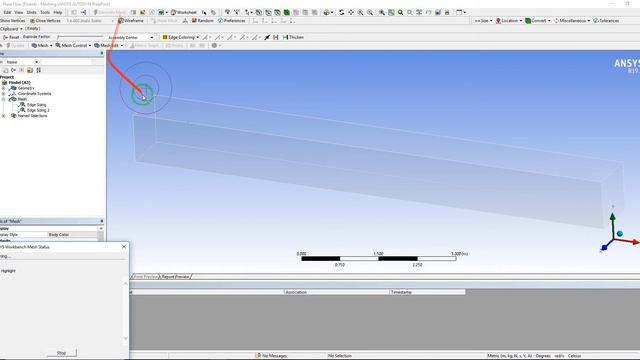
Task: Activate the Zoom tool icon
Action: (360, 12)
